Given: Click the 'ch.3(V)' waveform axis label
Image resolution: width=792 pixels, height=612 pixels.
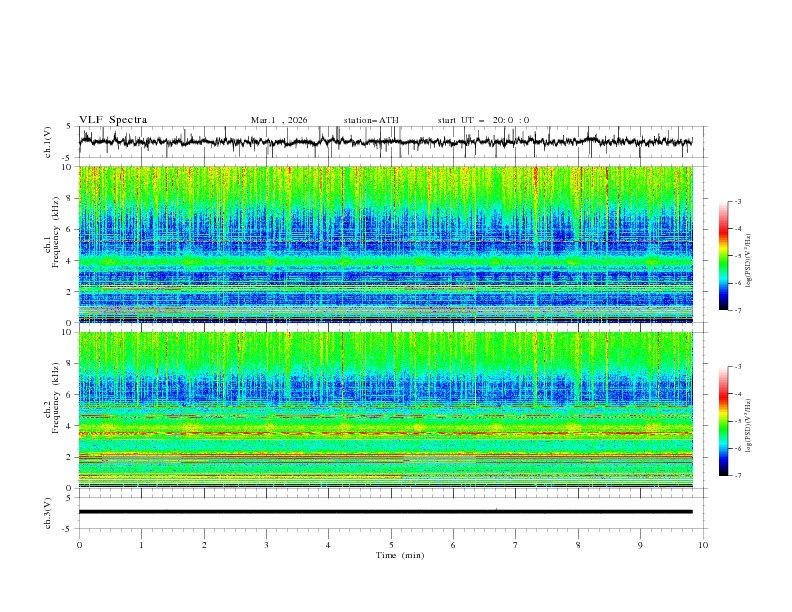Looking at the screenshot, I should 48,513.
